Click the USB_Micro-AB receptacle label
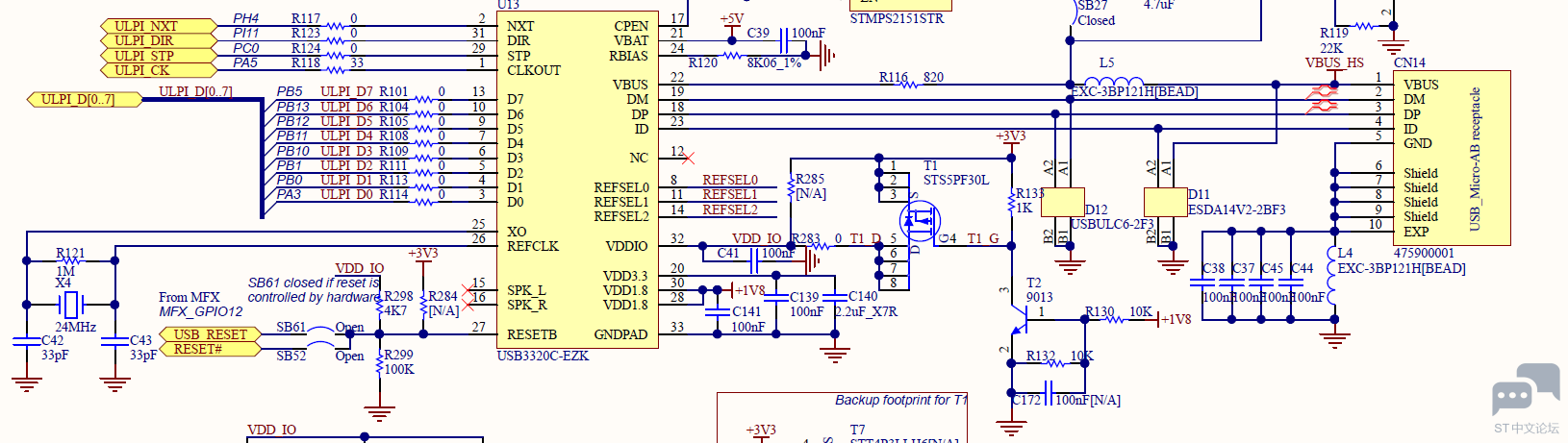The width and height of the screenshot is (1568, 443). (1474, 159)
